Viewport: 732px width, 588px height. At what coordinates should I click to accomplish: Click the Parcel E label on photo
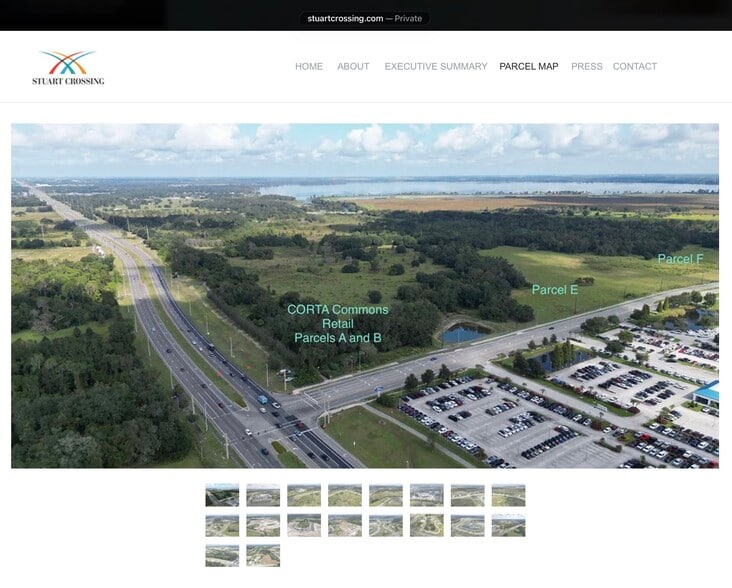[555, 290]
